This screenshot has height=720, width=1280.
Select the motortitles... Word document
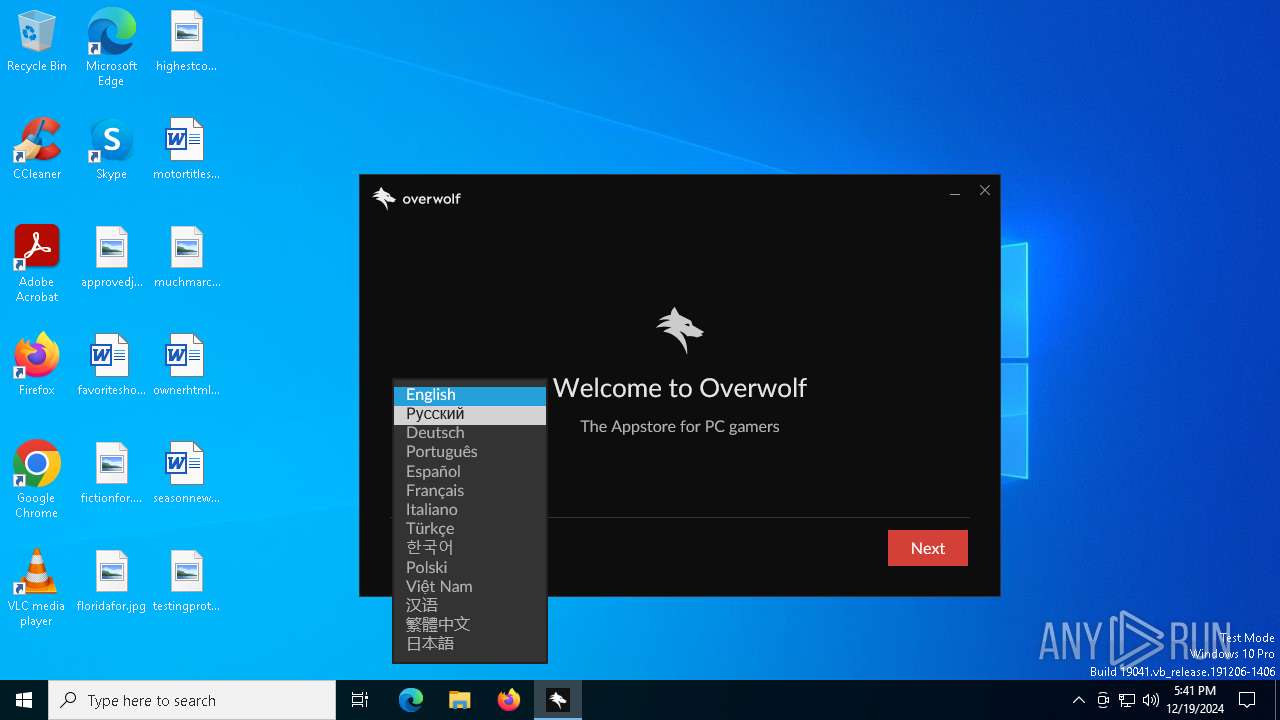tap(186, 150)
